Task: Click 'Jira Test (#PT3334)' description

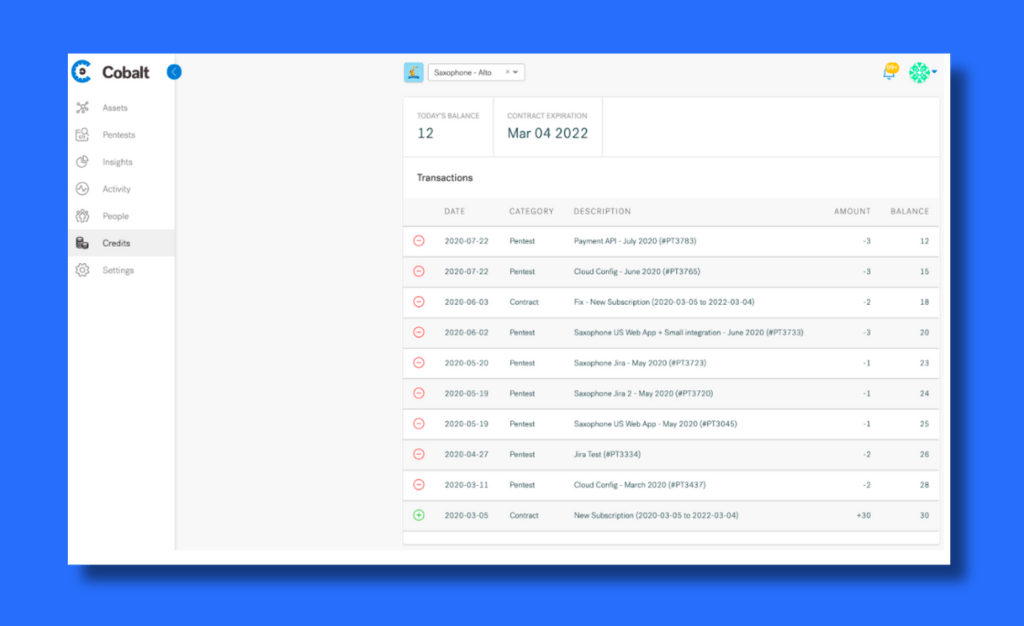Action: pyautogui.click(x=607, y=454)
